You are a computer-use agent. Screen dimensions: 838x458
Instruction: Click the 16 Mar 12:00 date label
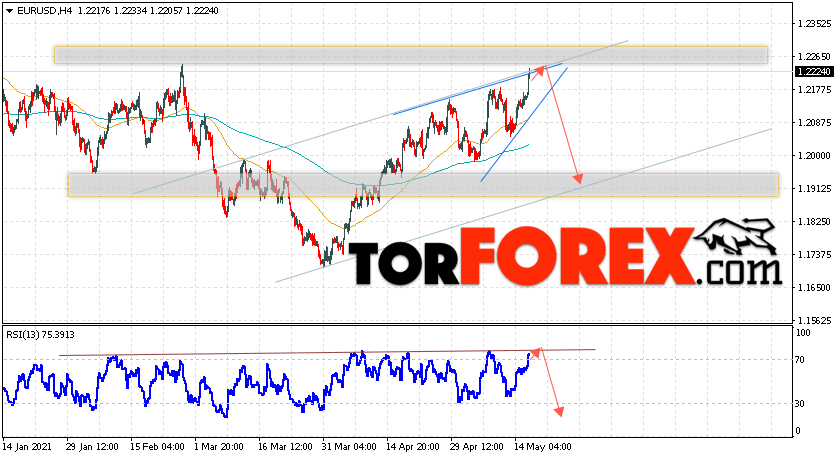pos(284,446)
